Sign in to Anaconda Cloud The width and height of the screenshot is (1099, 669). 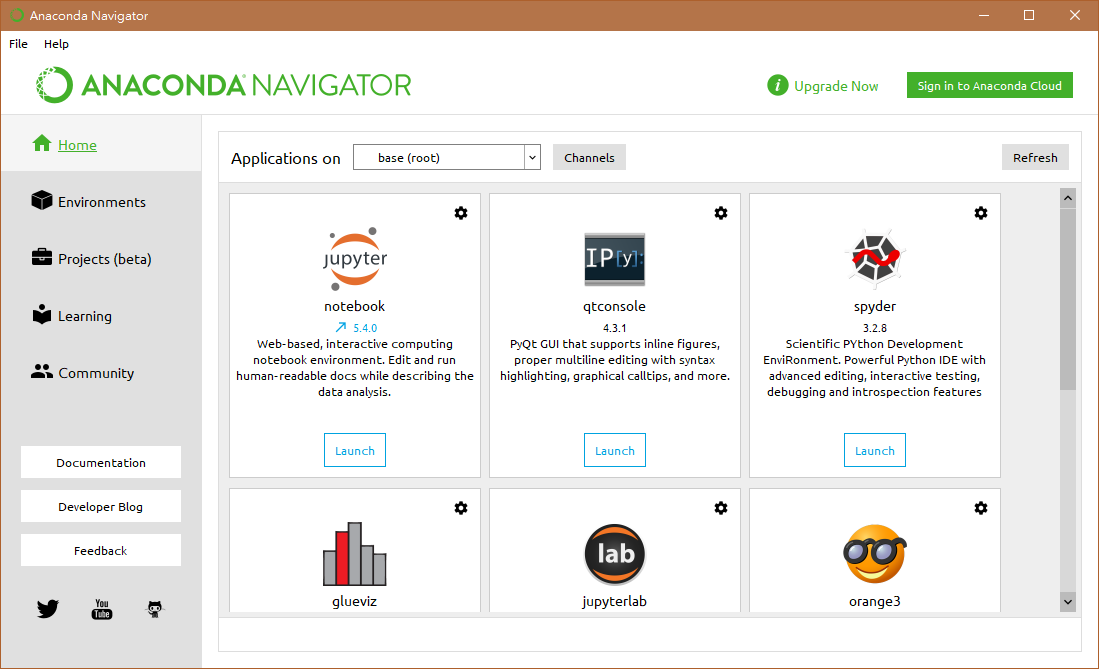click(990, 86)
